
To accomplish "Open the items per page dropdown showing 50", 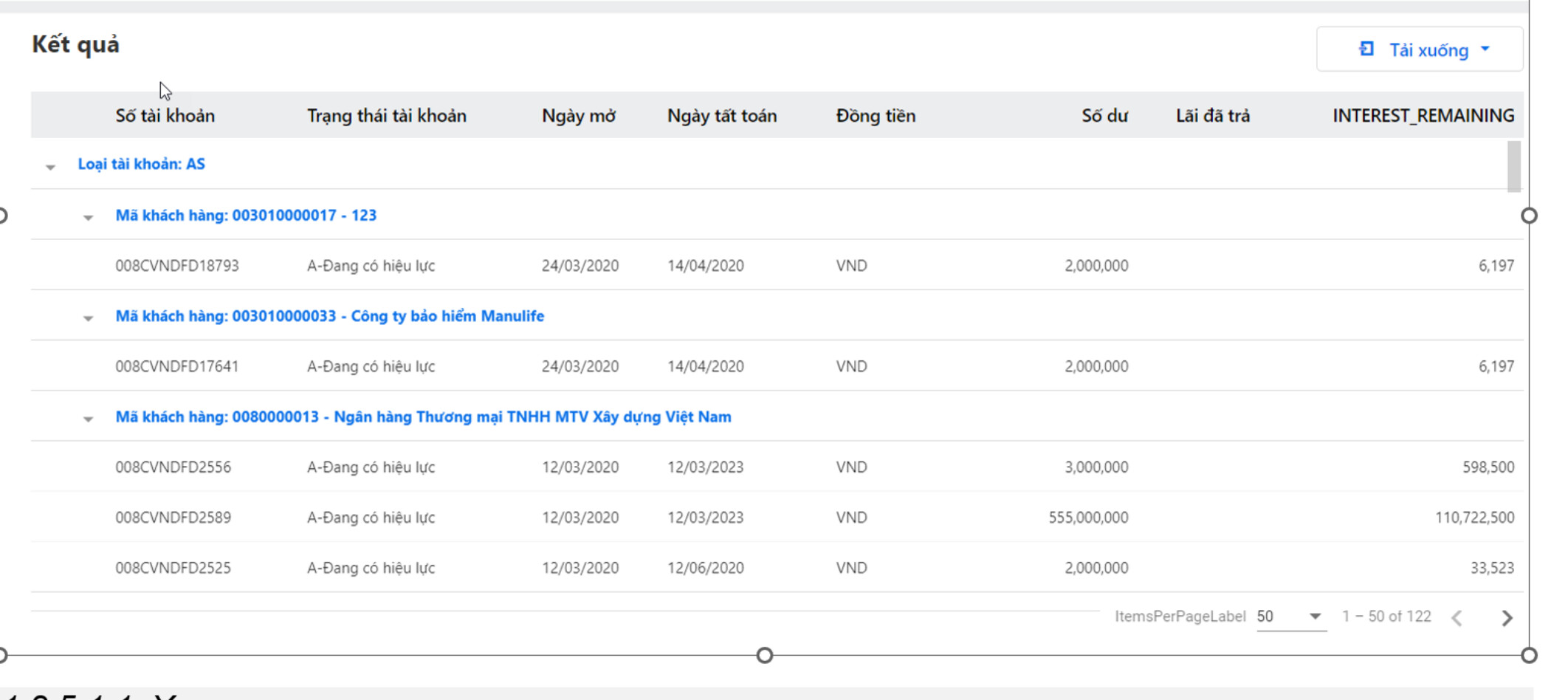I will [1291, 617].
